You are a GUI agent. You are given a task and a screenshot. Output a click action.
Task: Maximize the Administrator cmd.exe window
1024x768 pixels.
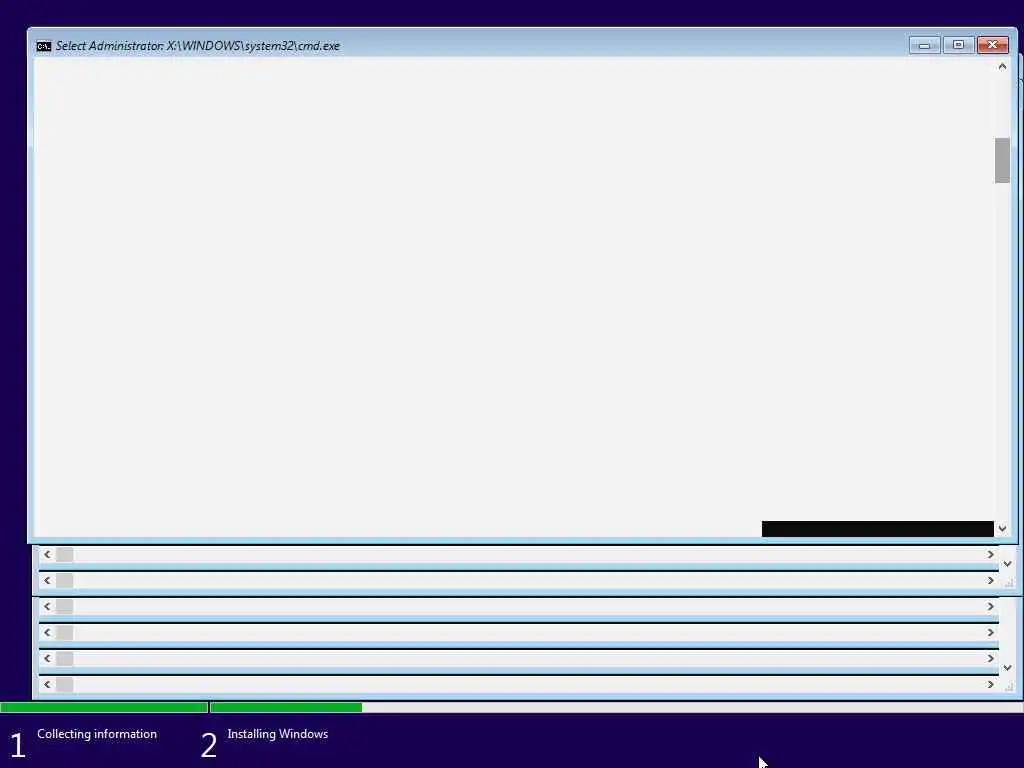pyautogui.click(x=958, y=45)
